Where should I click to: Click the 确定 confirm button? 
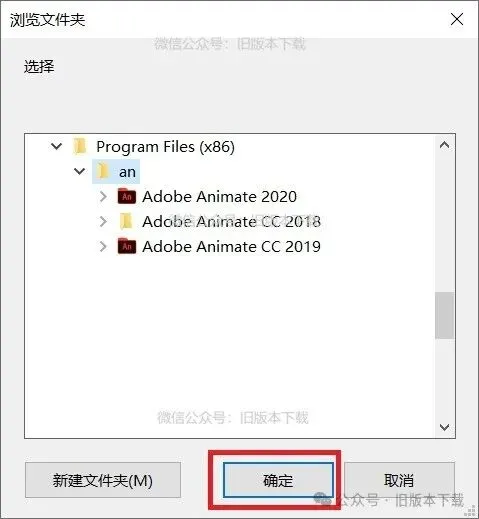(278, 480)
